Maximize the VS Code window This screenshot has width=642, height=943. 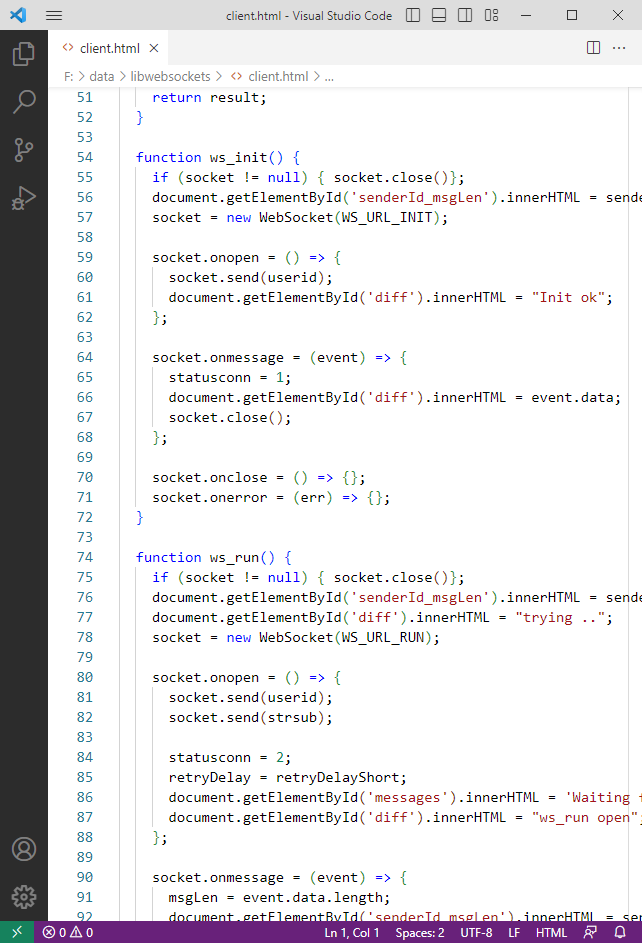[x=572, y=16]
